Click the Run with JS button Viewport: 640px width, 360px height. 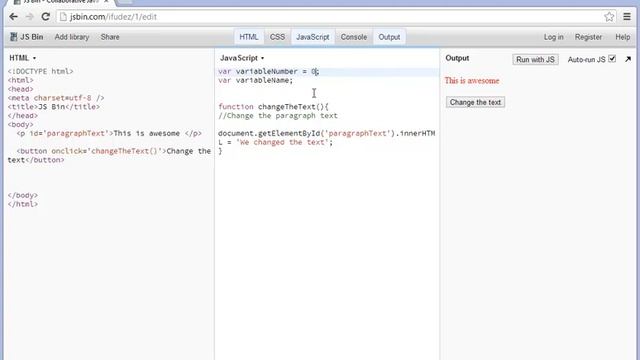coord(535,60)
